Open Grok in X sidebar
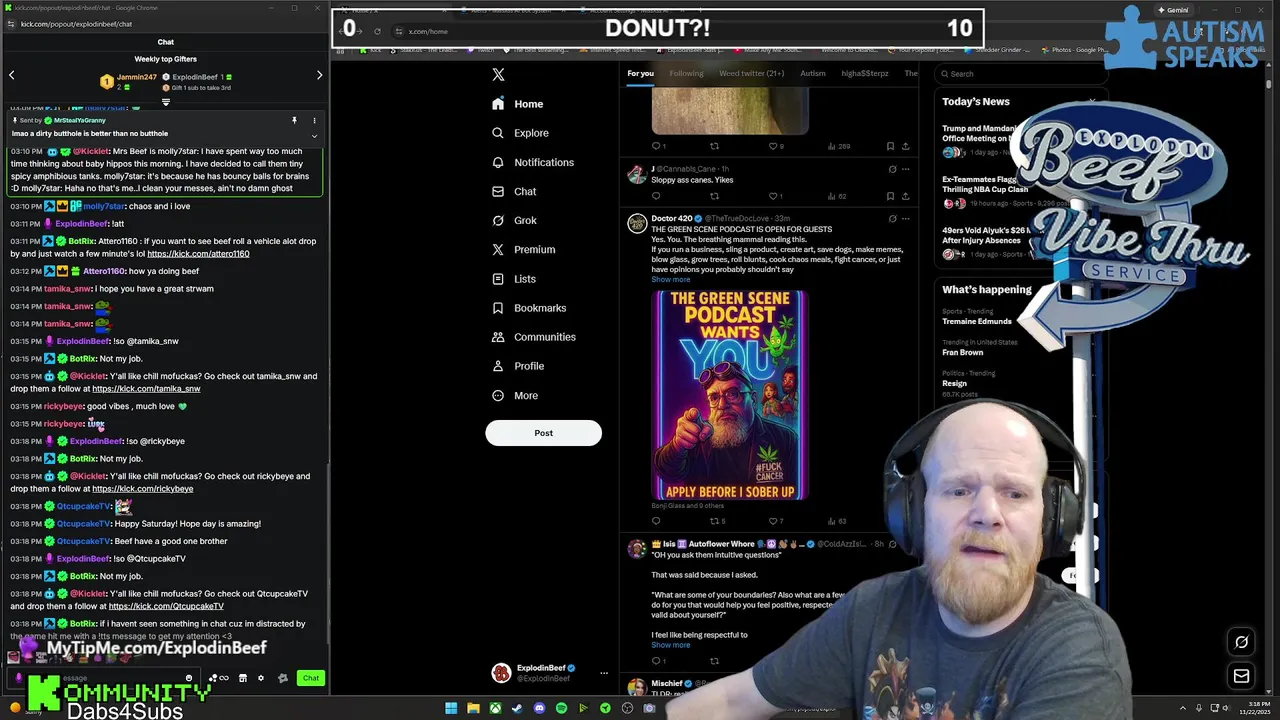1280x720 pixels. (x=514, y=220)
